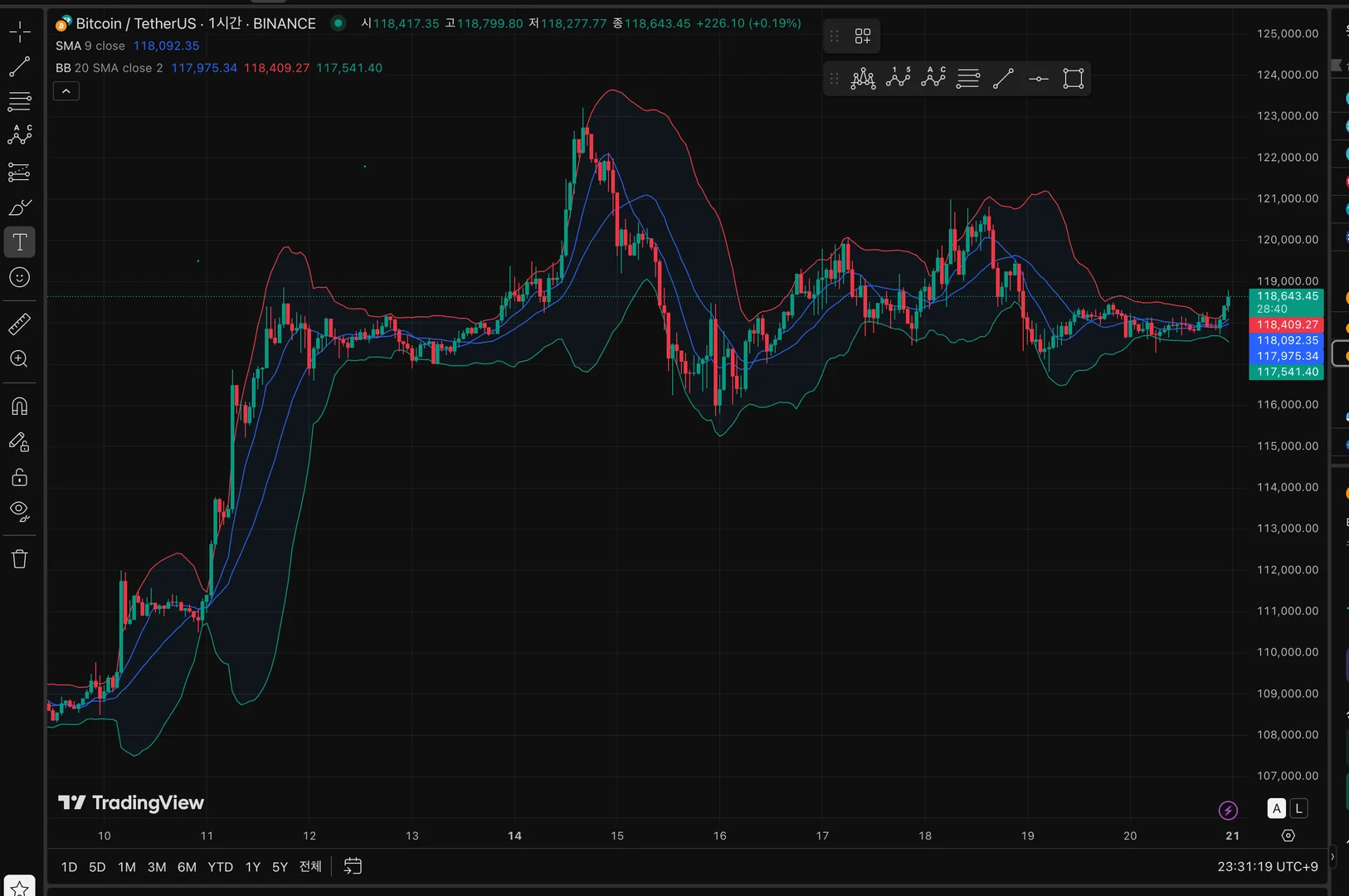Toggle logarithmic scale L button
The width and height of the screenshot is (1349, 896).
1299,808
